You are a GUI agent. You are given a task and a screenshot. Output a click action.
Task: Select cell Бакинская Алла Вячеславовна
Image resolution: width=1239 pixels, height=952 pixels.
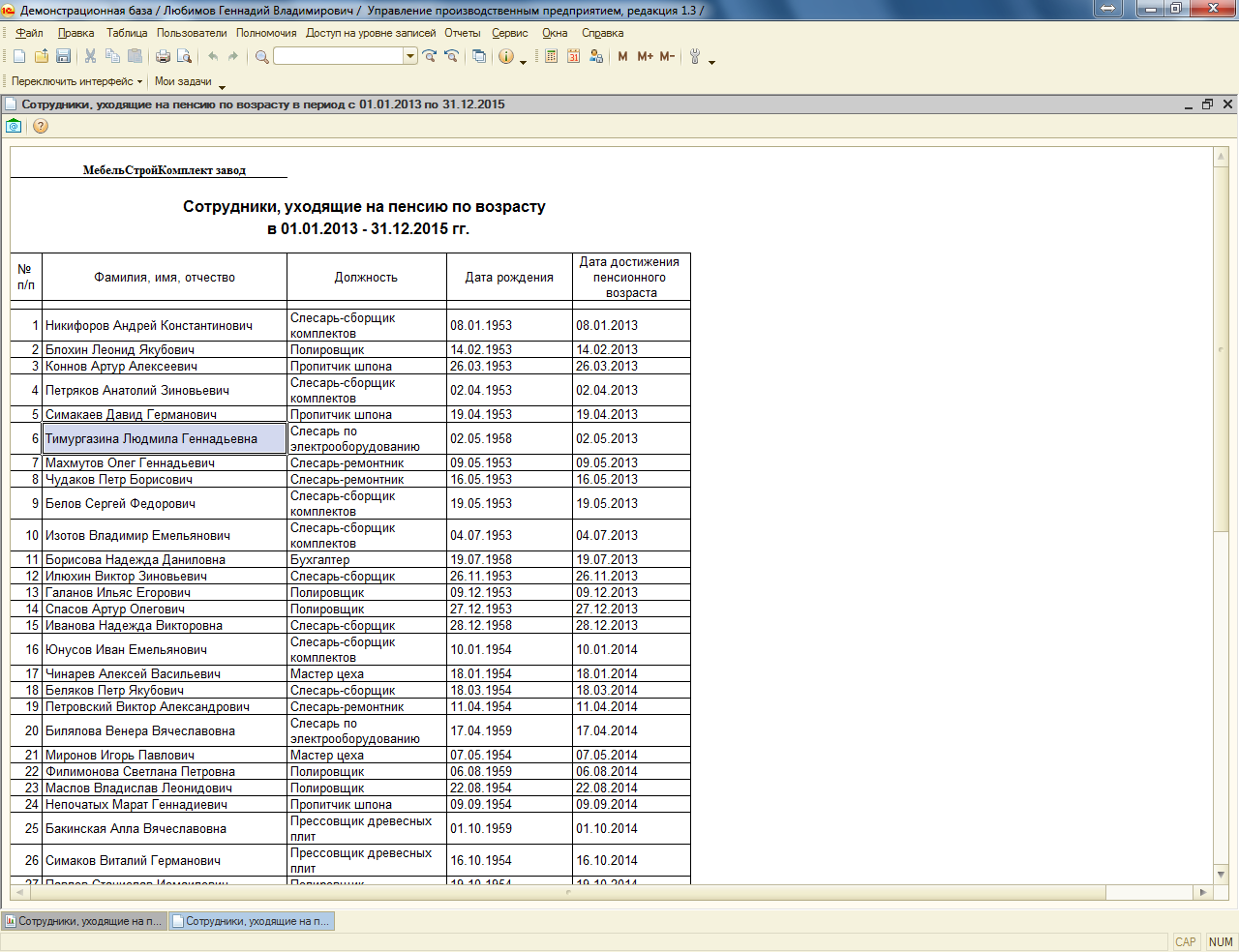165,828
